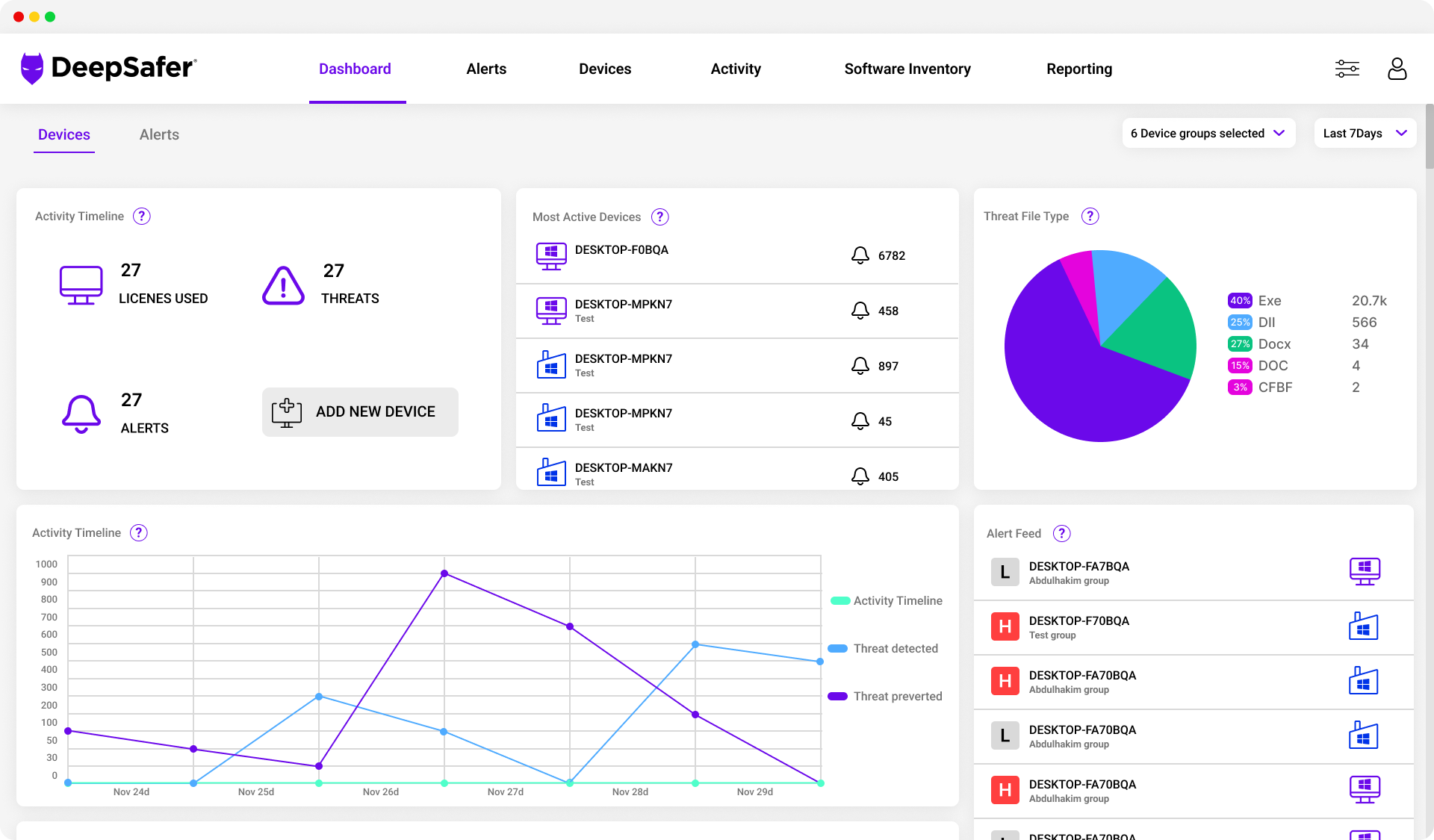Image resolution: width=1434 pixels, height=840 pixels.
Task: Switch to the Alerts sub-tab
Action: (x=159, y=134)
